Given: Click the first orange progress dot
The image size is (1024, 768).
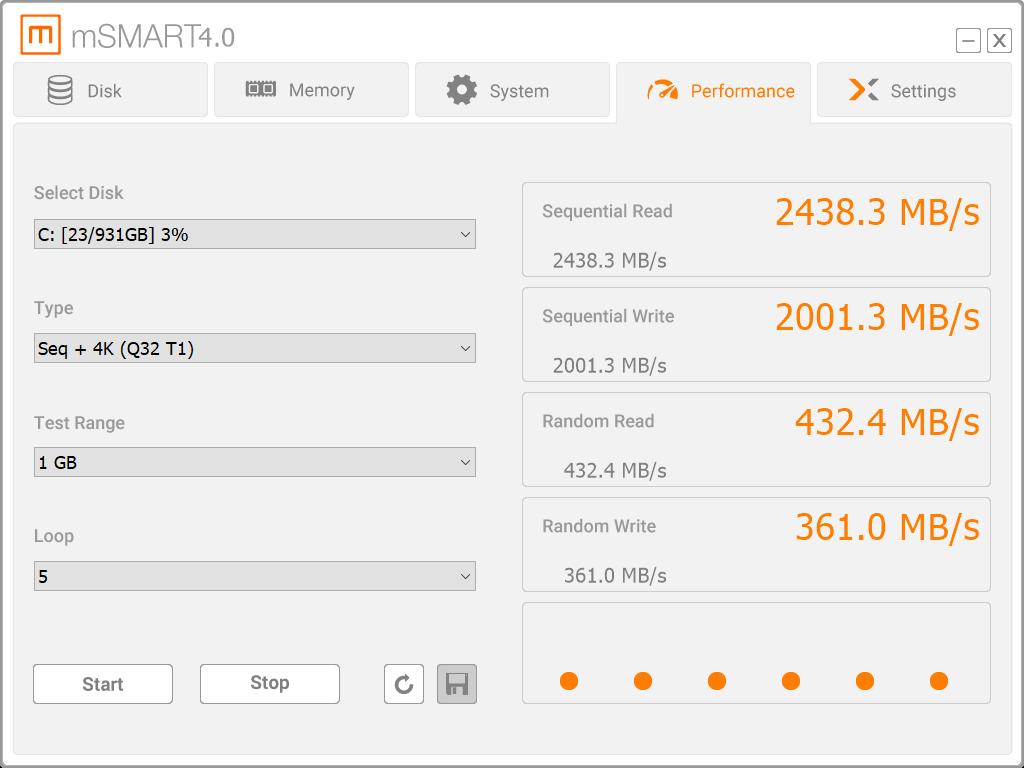Looking at the screenshot, I should tap(569, 681).
